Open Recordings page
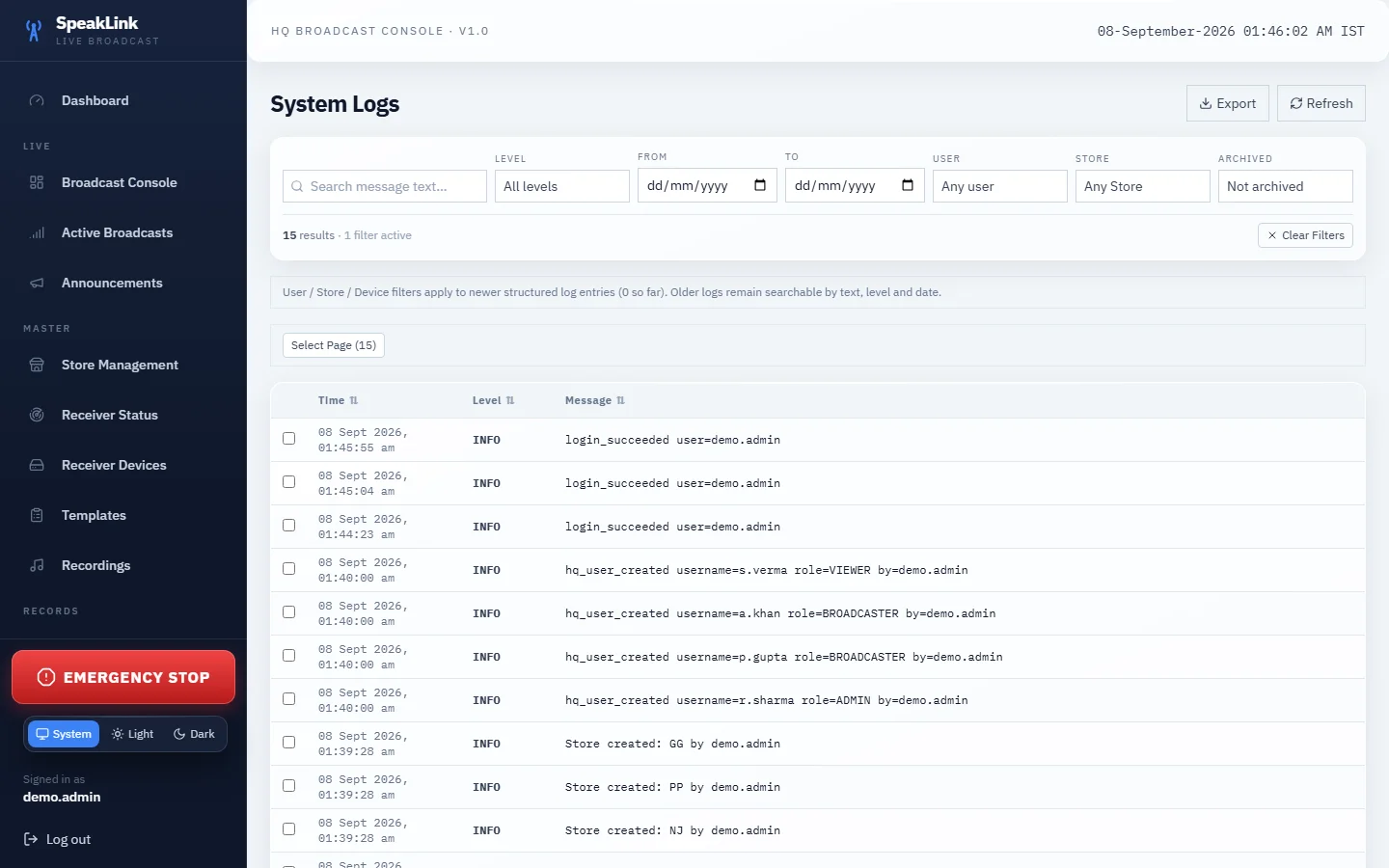The height and width of the screenshot is (868, 1389). 123,565
